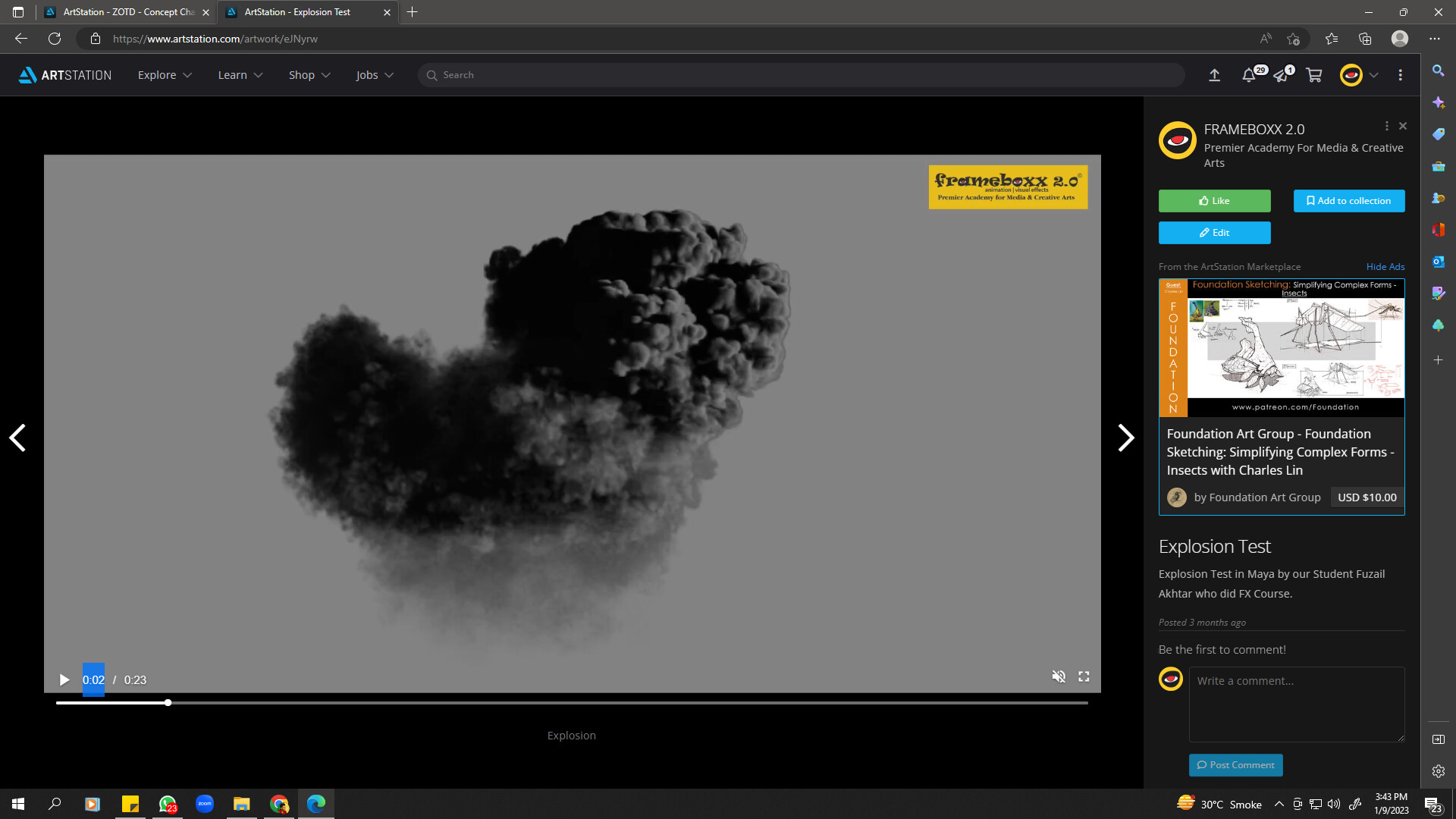Screen dimensions: 1456x819
Task: Click the ArtStation logo in the header
Action: point(64,75)
